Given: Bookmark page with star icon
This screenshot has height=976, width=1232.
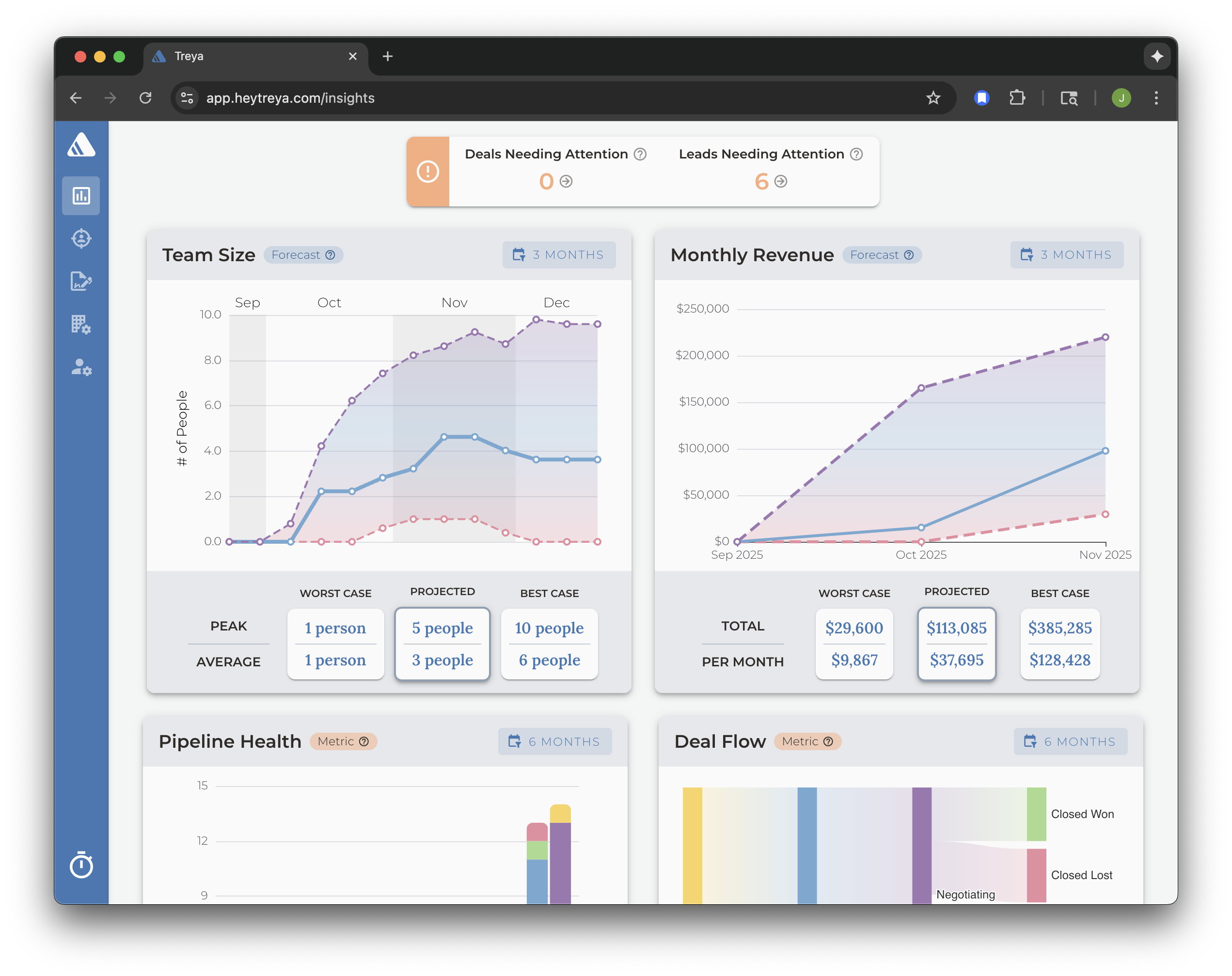Looking at the screenshot, I should click(x=933, y=98).
